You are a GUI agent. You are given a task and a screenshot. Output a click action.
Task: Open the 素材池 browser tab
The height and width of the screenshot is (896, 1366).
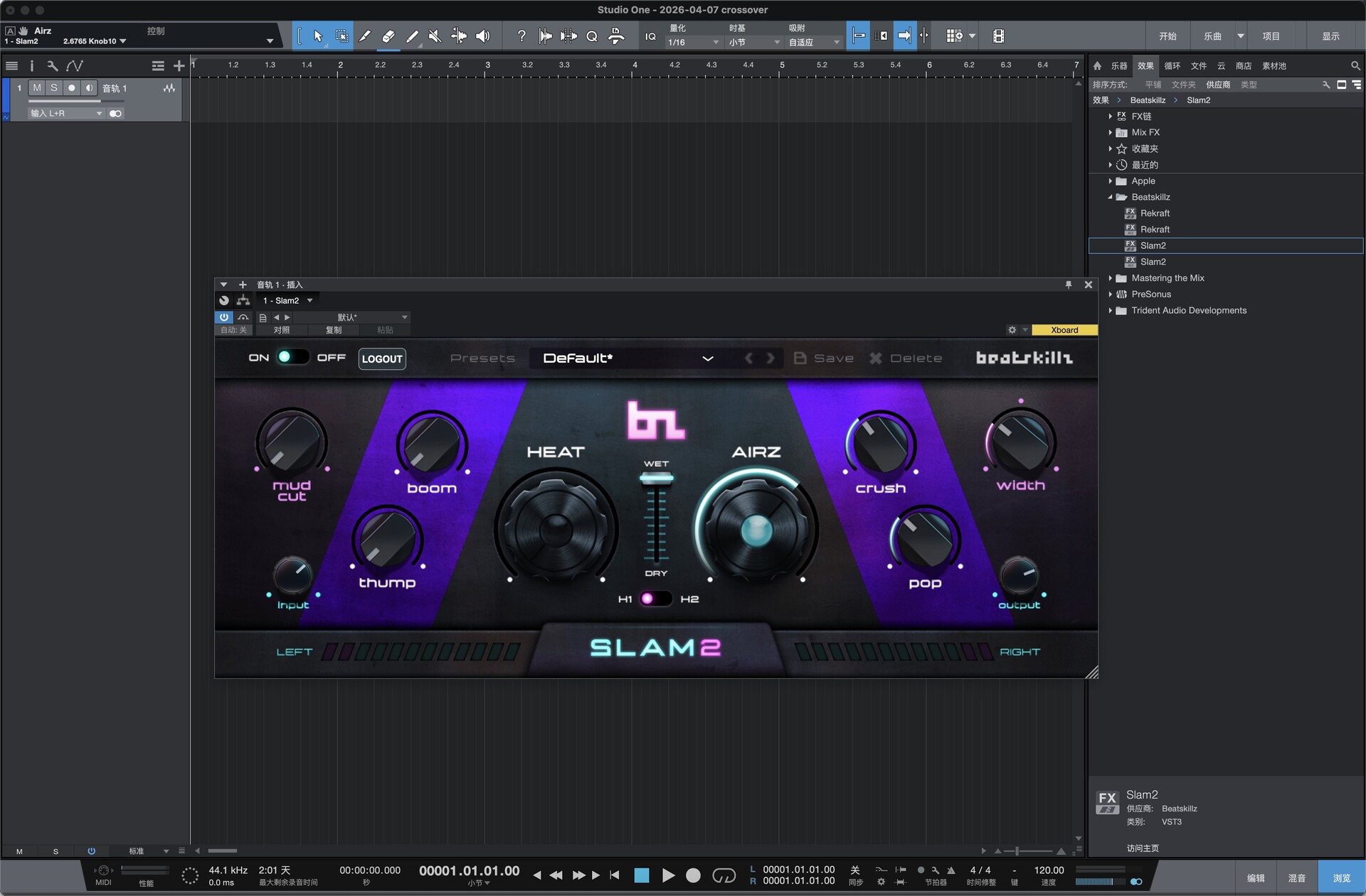click(1274, 66)
